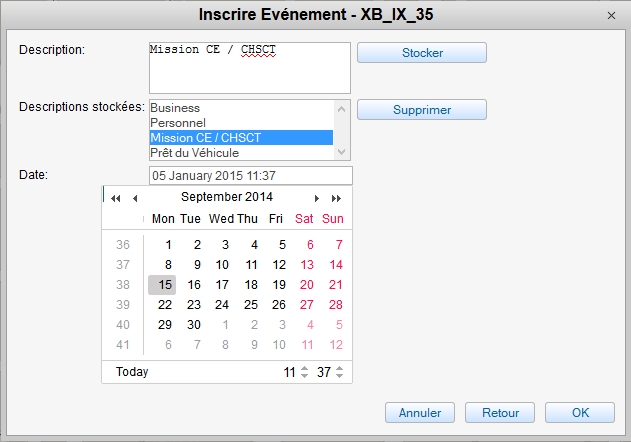Click the Stocker button
Screen dimensions: 631x442
coord(421,52)
